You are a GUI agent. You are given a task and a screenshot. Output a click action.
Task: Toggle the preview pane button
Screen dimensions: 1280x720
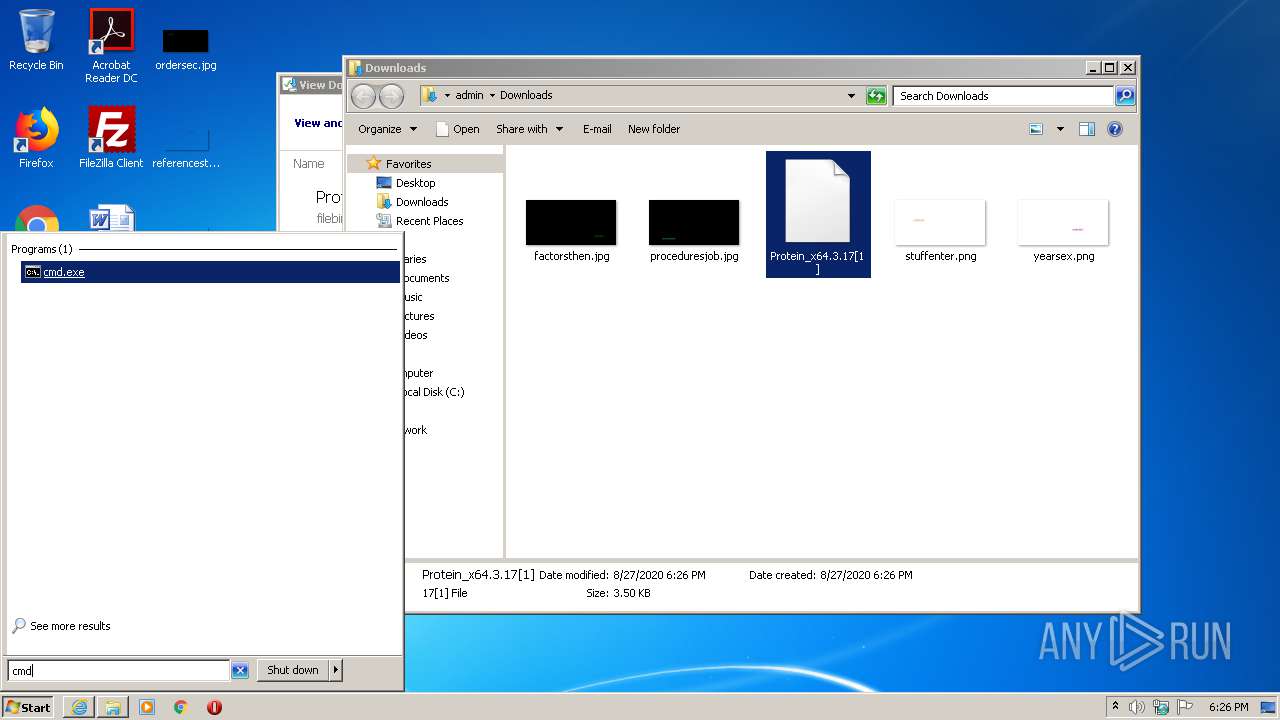(x=1087, y=129)
